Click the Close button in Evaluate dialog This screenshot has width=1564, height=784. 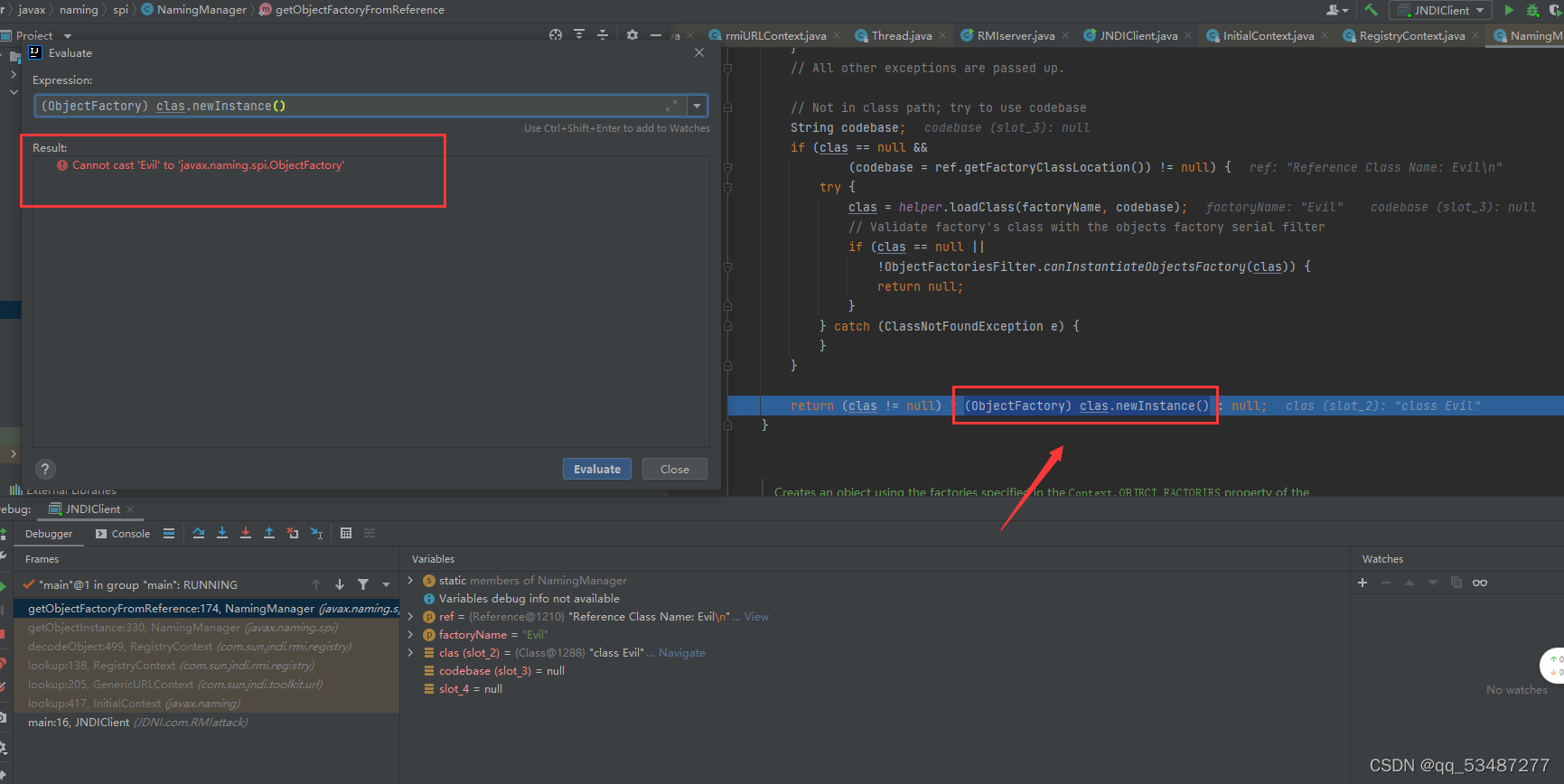click(674, 469)
